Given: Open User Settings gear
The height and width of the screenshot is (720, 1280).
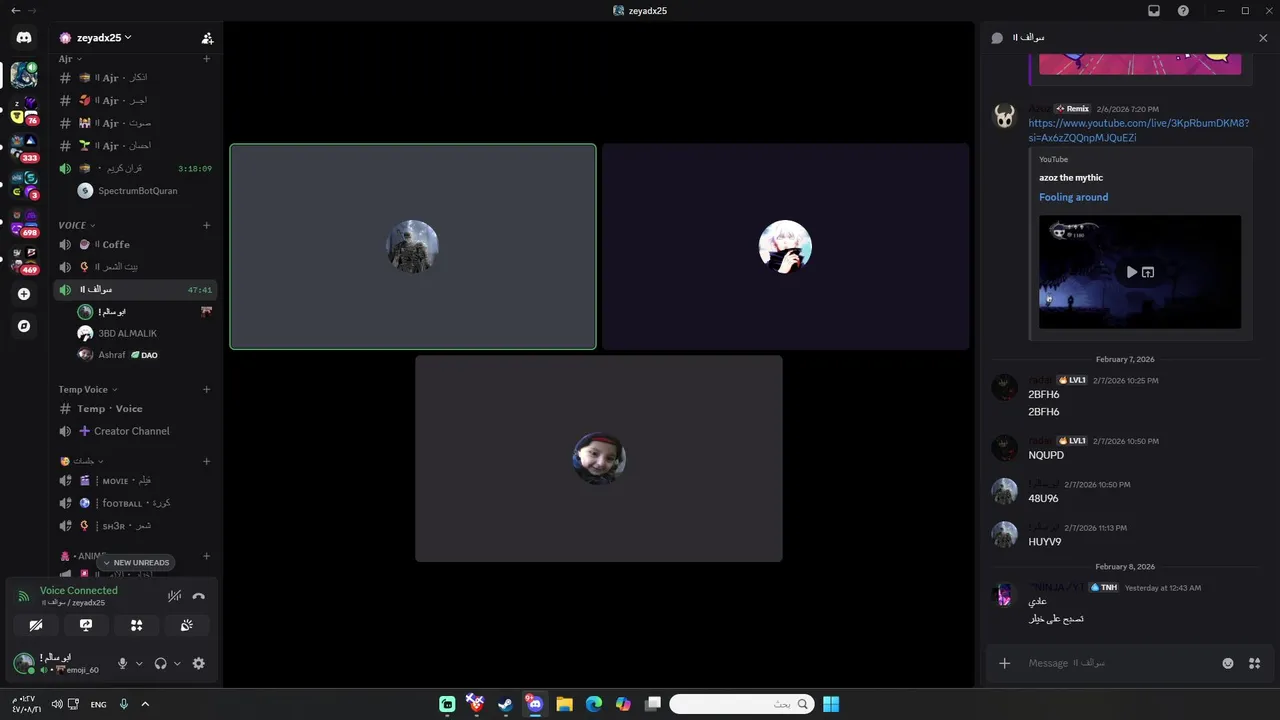Looking at the screenshot, I should click(x=198, y=663).
